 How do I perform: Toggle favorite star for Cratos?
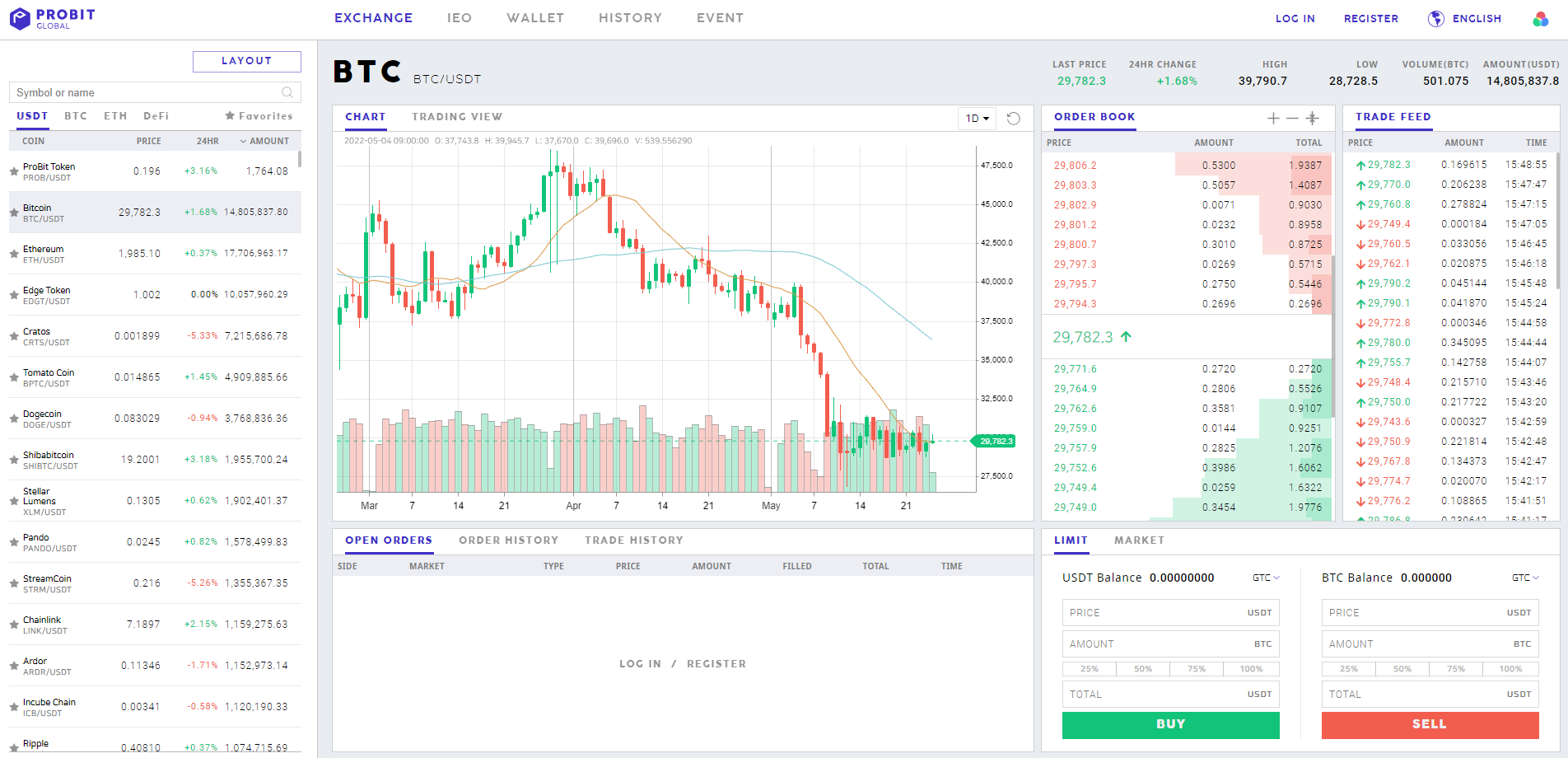pos(14,336)
